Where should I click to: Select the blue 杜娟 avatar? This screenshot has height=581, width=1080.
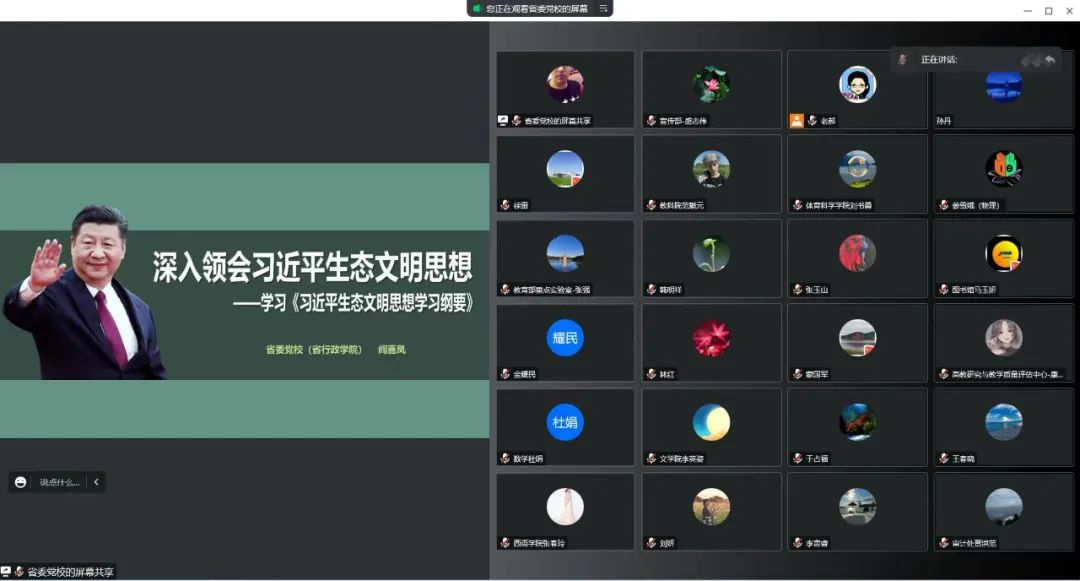coord(565,422)
